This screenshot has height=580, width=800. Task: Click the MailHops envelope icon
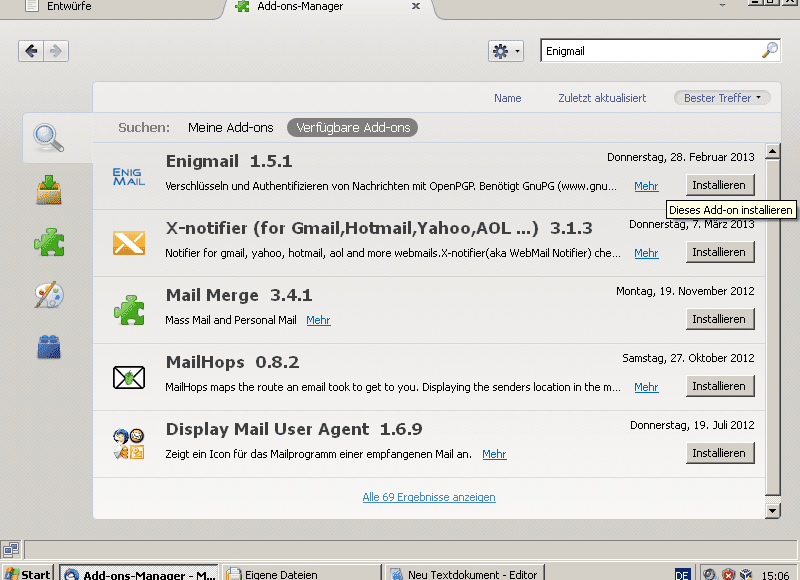pos(129,378)
